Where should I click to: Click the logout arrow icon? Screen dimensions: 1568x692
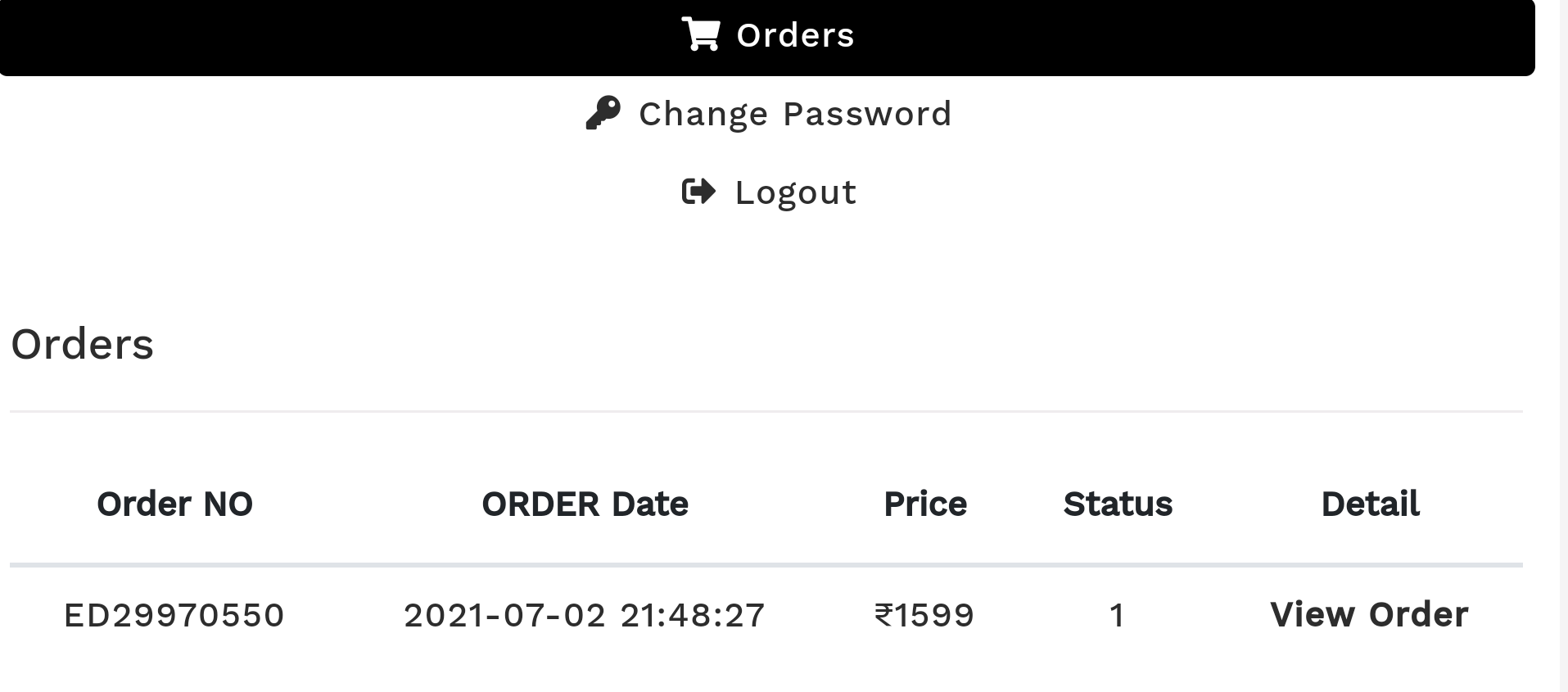click(x=698, y=192)
